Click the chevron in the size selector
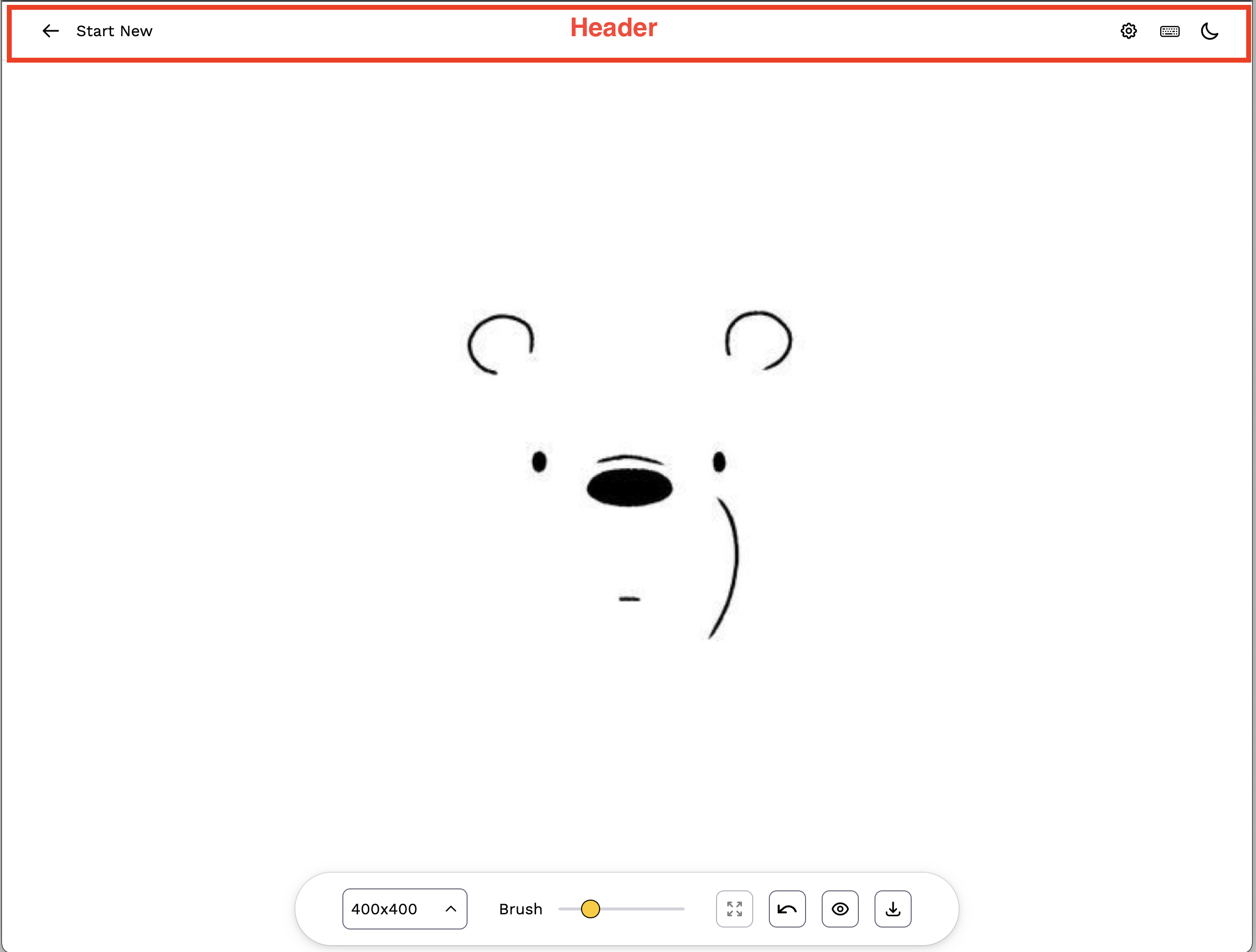The height and width of the screenshot is (952, 1256). tap(451, 908)
